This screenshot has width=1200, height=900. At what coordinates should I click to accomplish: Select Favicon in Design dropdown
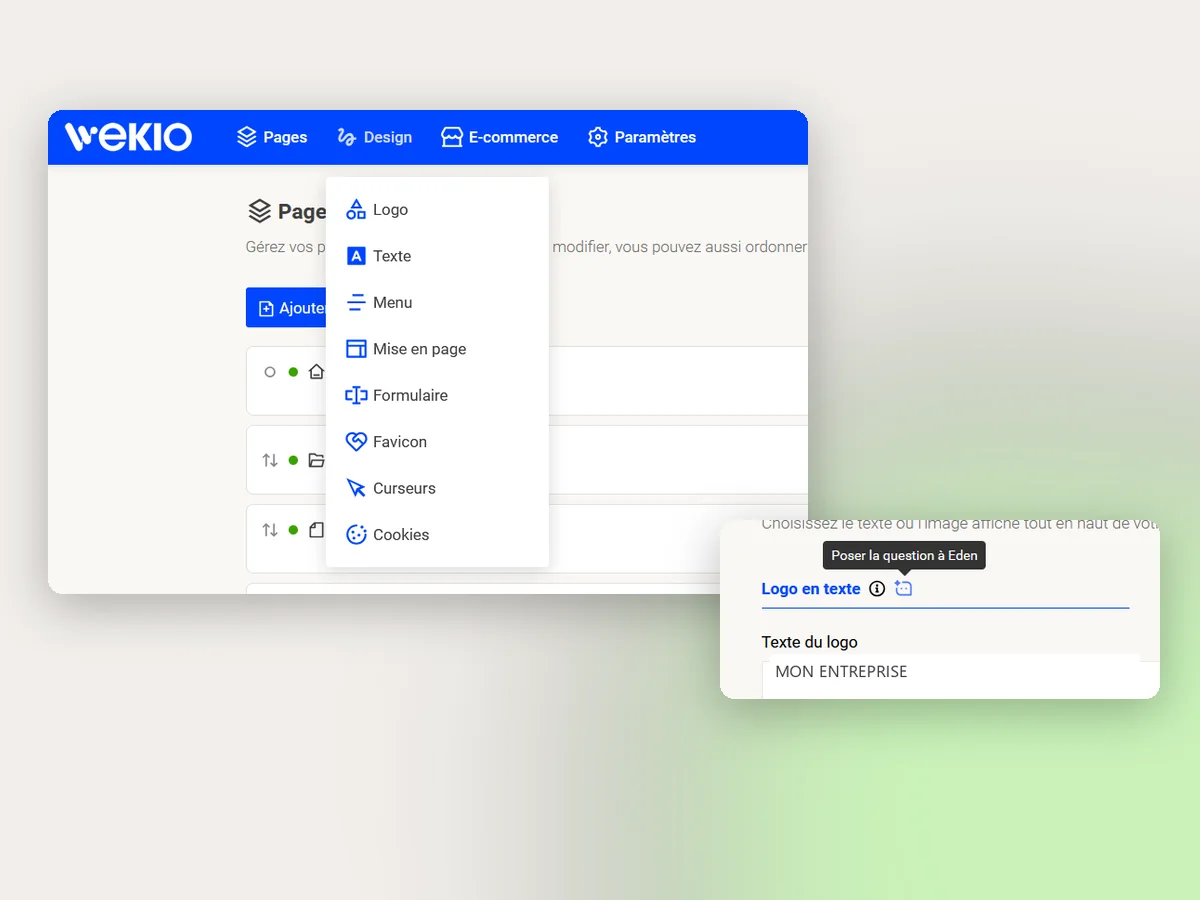437,442
